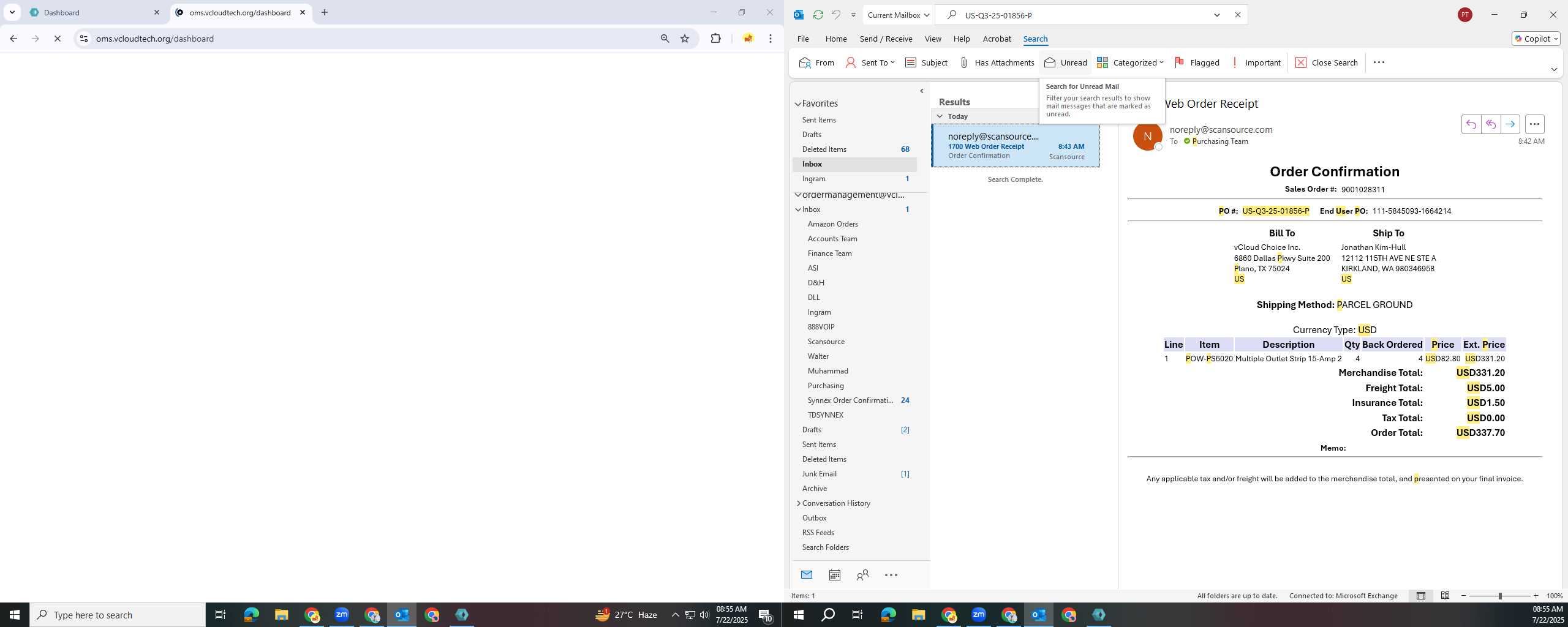The width and height of the screenshot is (1568, 627).
Task: Switch to Reading view in Outlook status bar
Action: pos(1445,596)
